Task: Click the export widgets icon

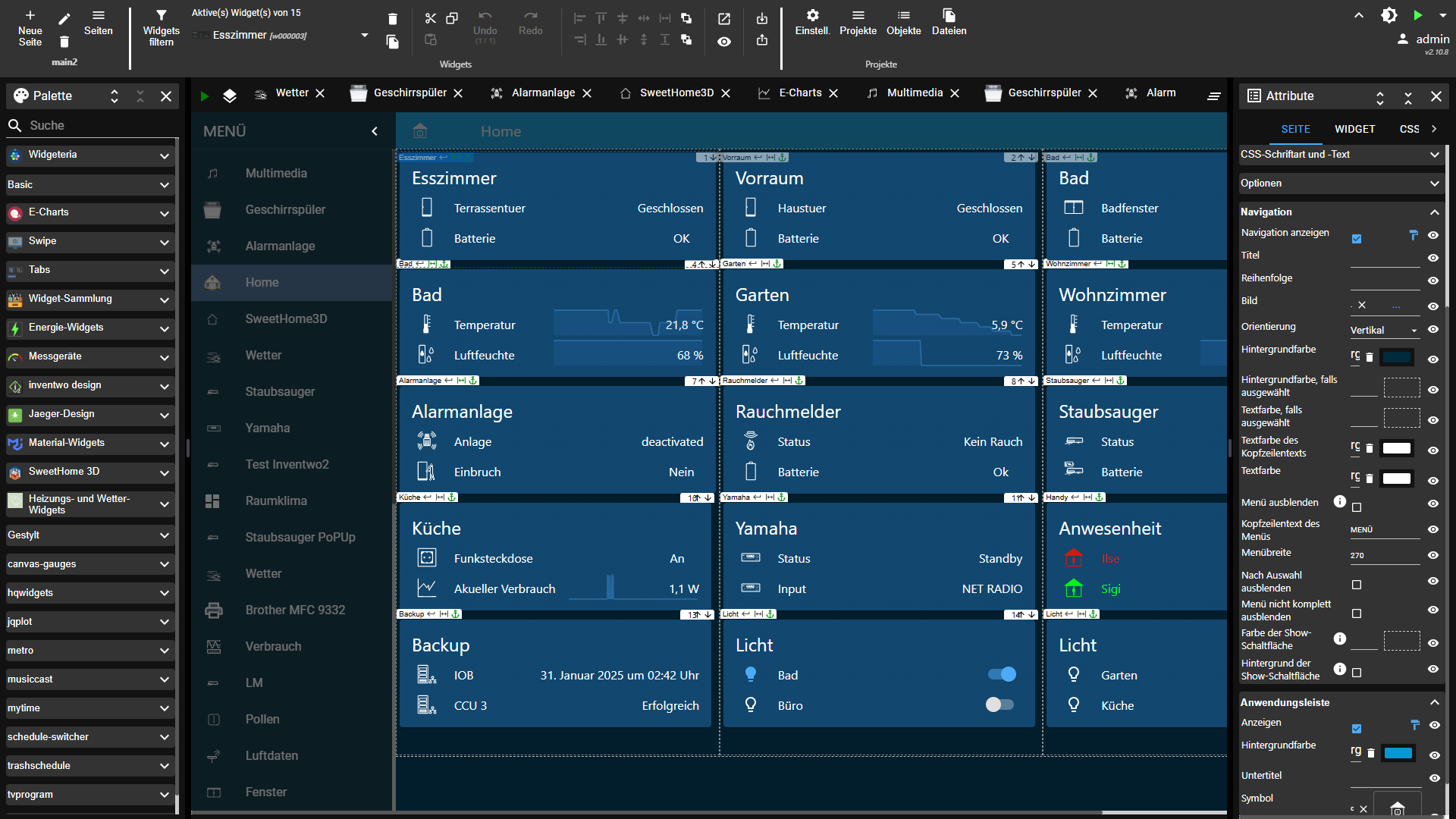Action: [762, 39]
